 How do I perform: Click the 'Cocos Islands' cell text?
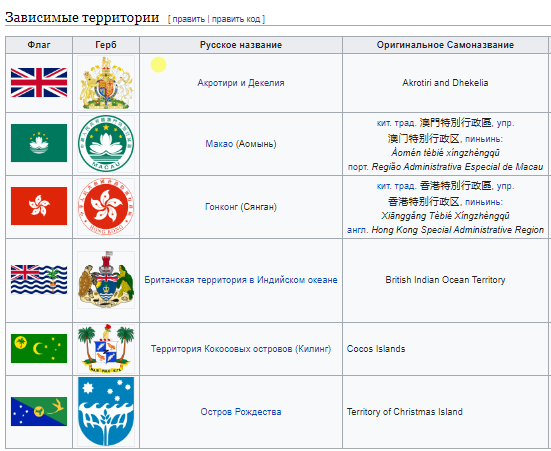[376, 349]
